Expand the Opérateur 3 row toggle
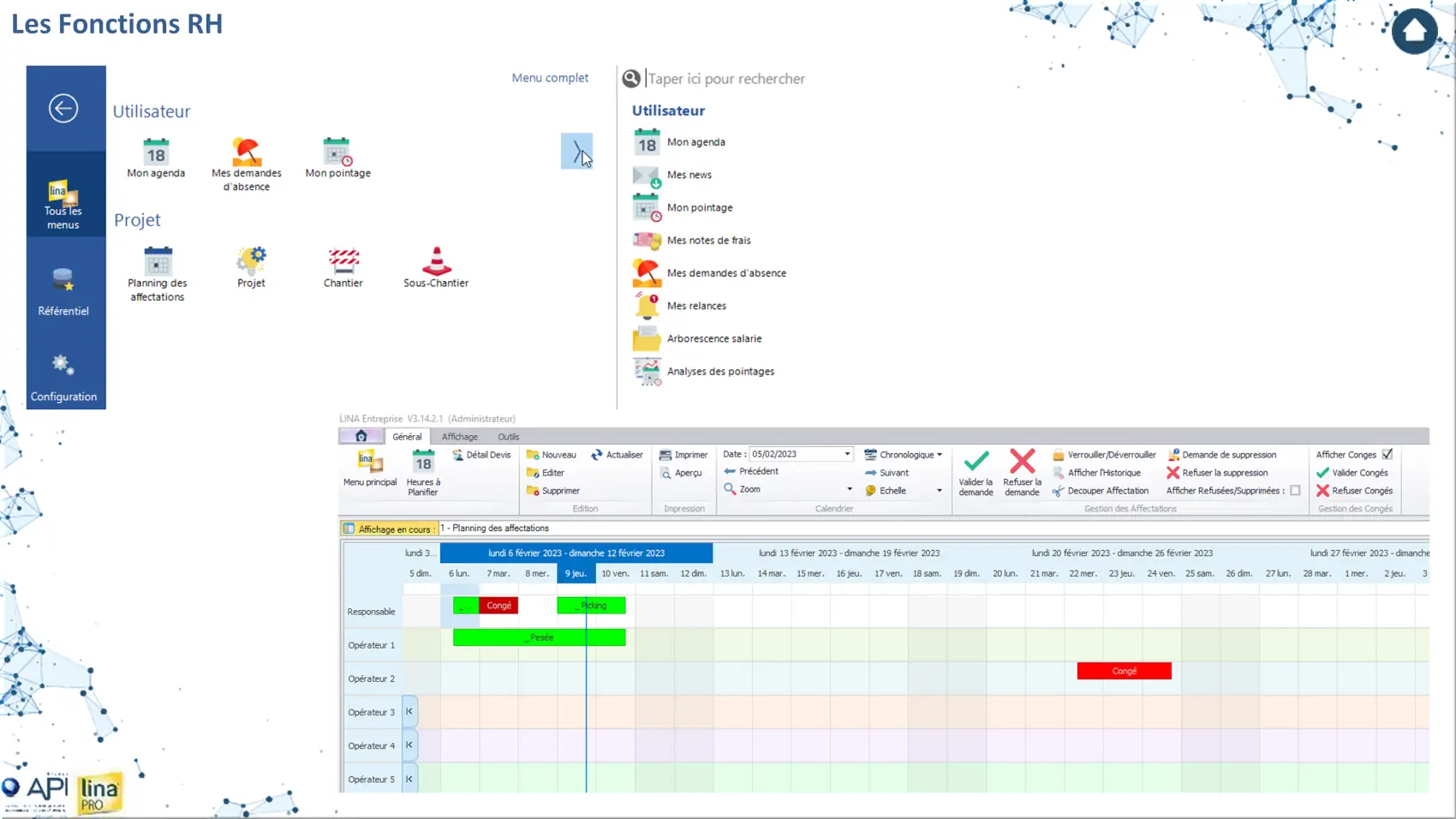The width and height of the screenshot is (1456, 819). click(x=409, y=711)
